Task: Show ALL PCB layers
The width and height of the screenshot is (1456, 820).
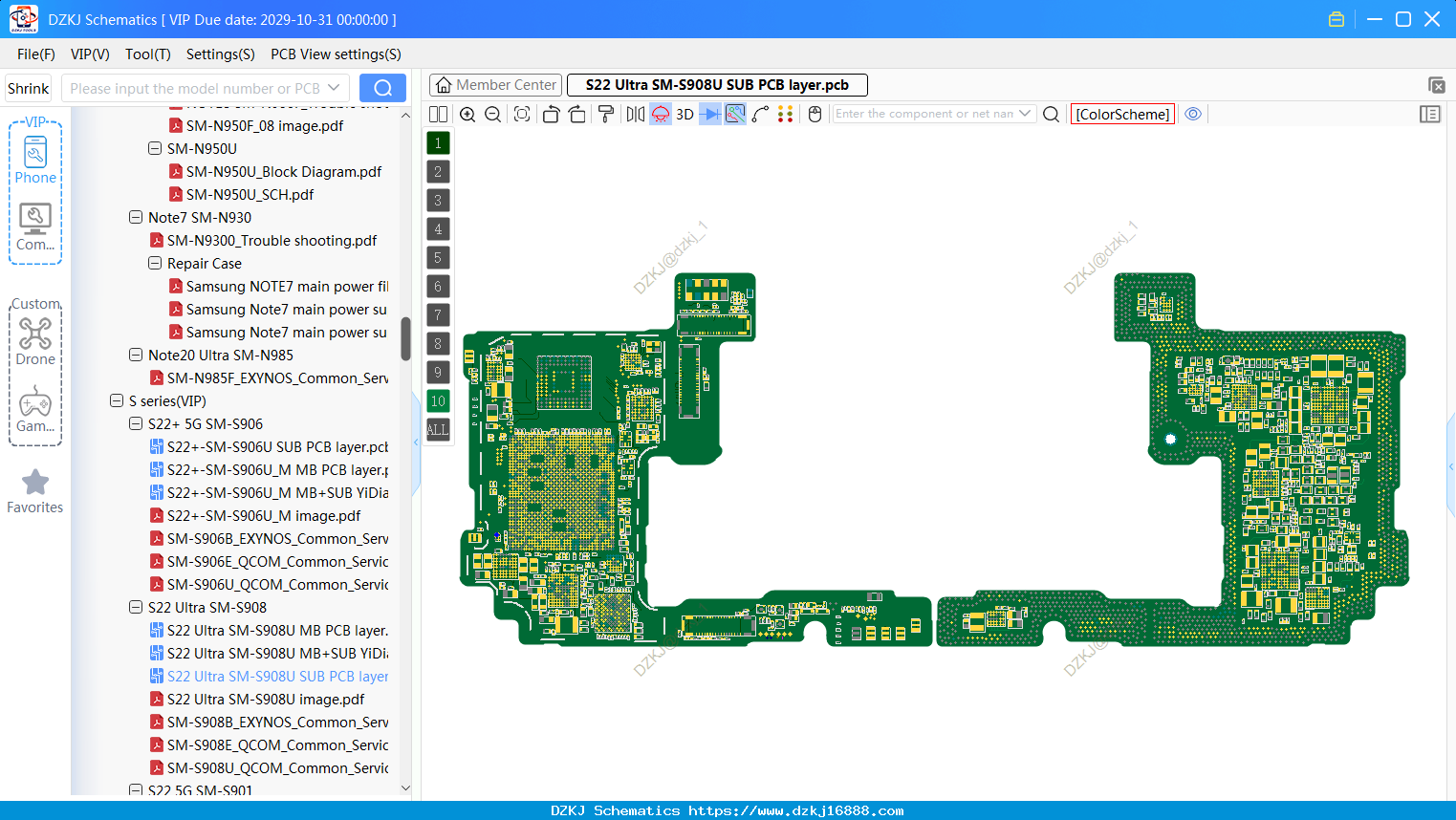Action: [438, 430]
